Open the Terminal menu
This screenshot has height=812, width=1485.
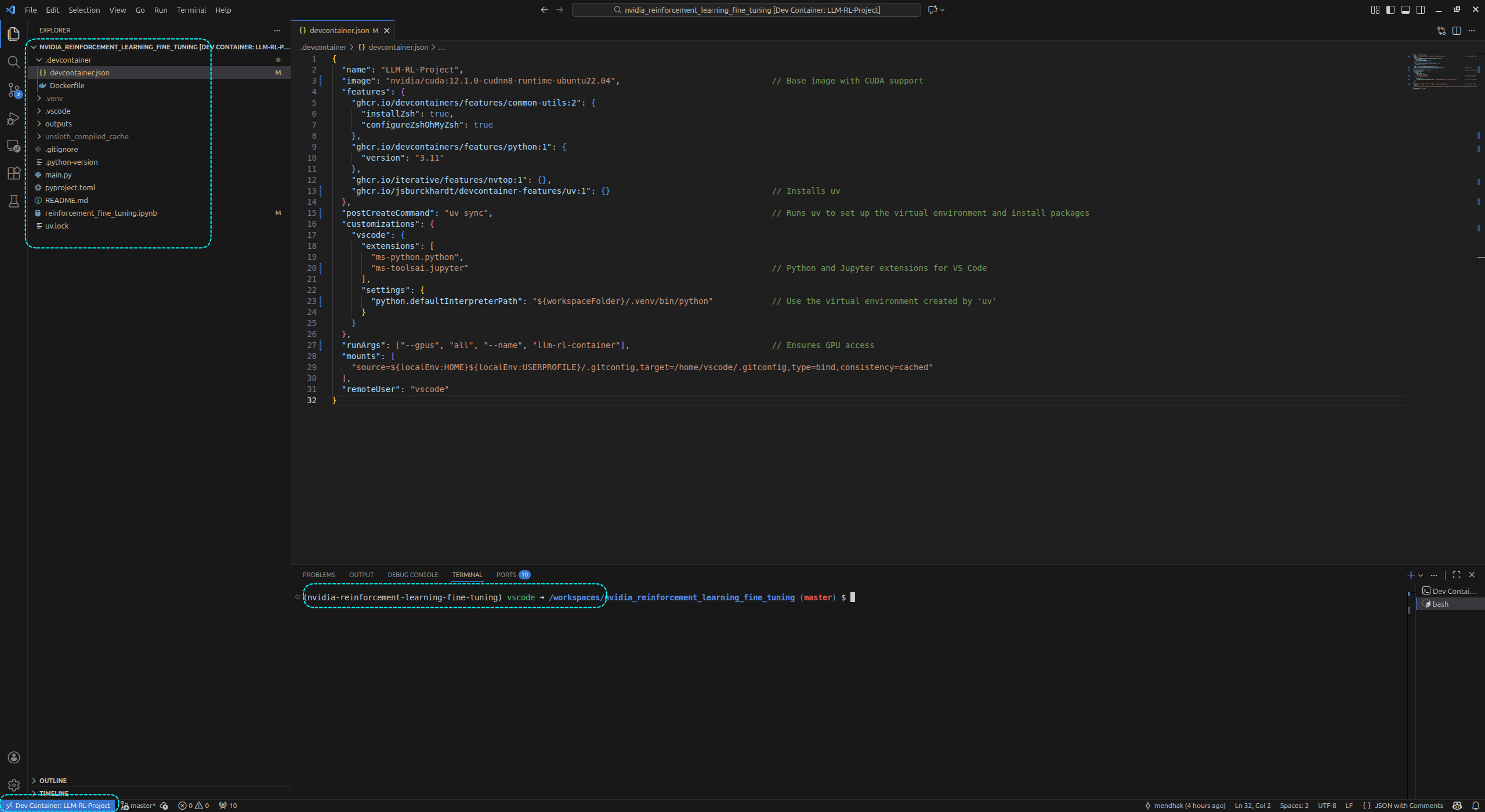191,10
